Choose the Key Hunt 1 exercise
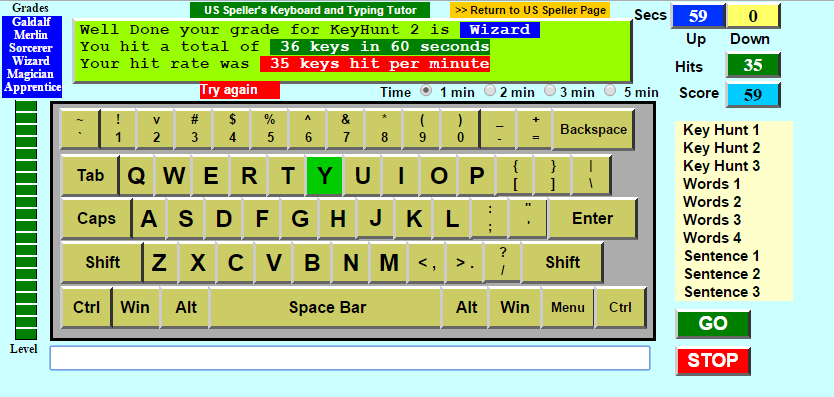 pyautogui.click(x=721, y=130)
